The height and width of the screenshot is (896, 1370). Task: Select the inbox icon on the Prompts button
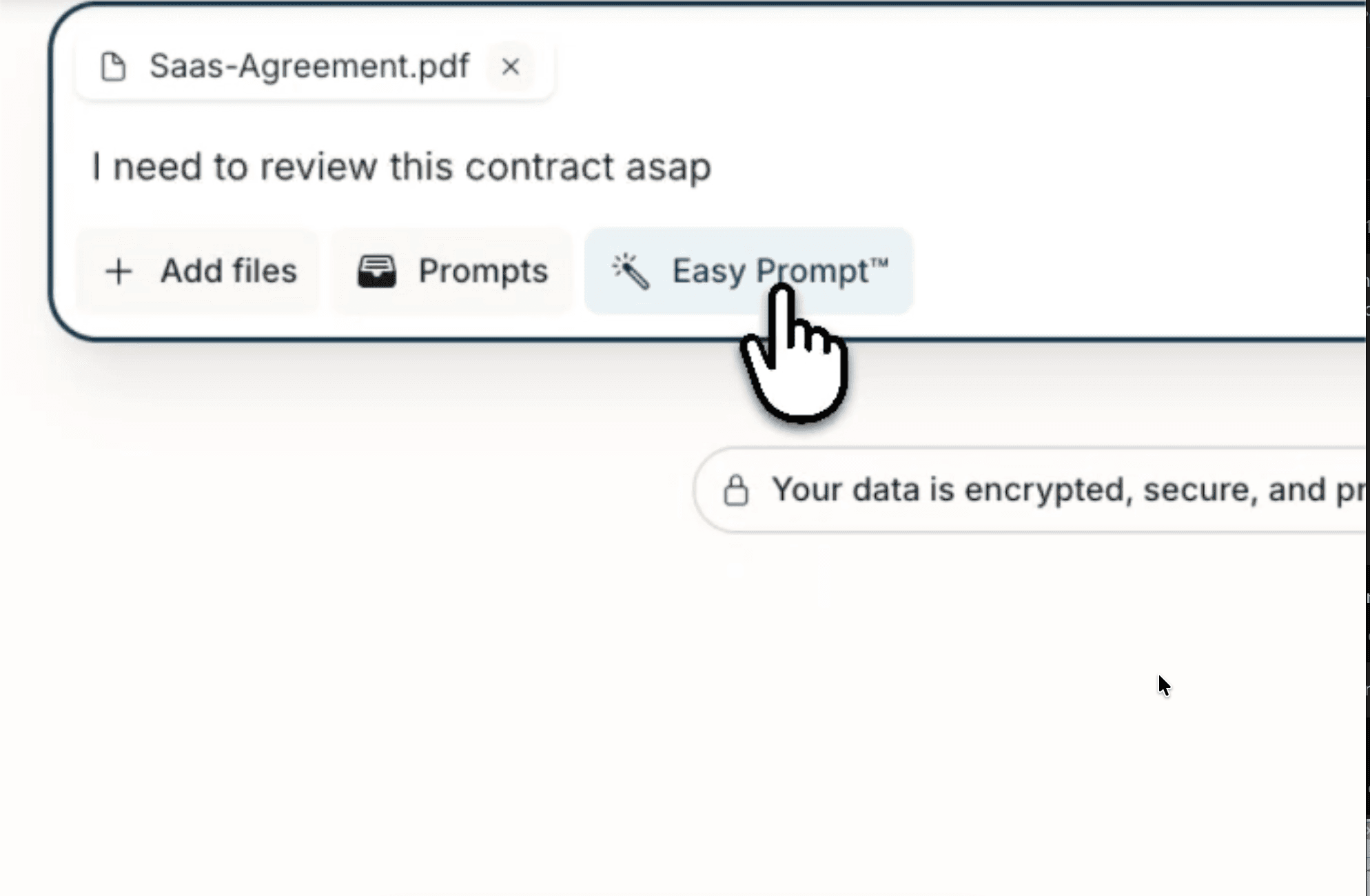(x=376, y=271)
